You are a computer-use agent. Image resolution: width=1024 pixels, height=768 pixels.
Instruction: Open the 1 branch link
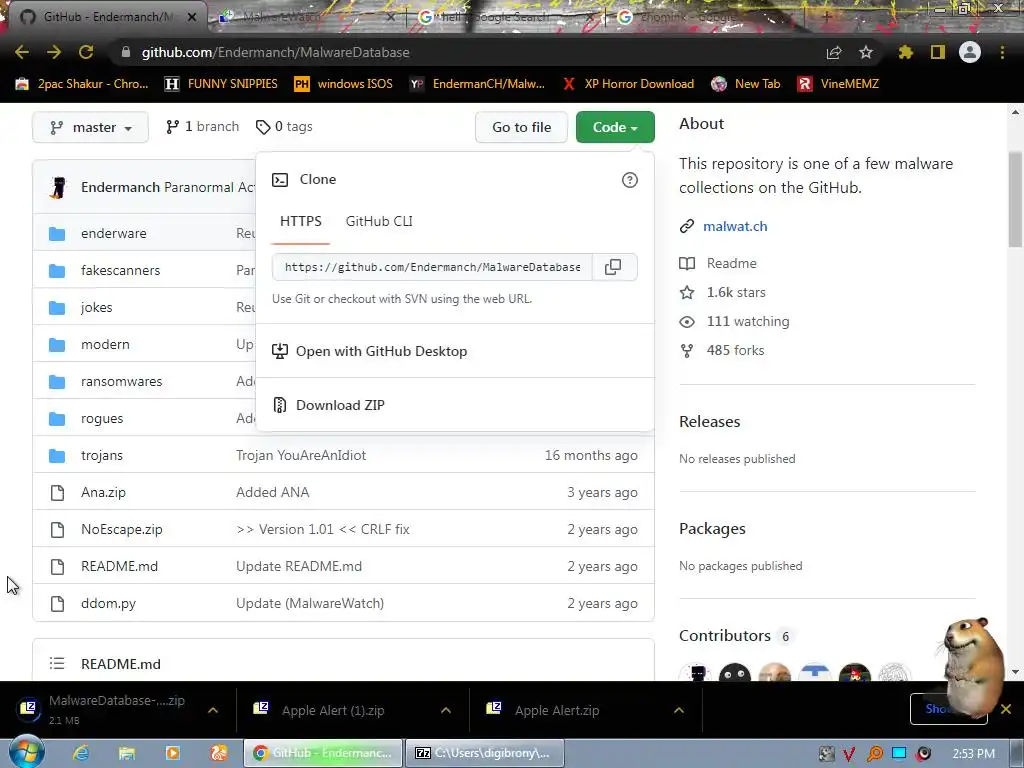pos(202,127)
